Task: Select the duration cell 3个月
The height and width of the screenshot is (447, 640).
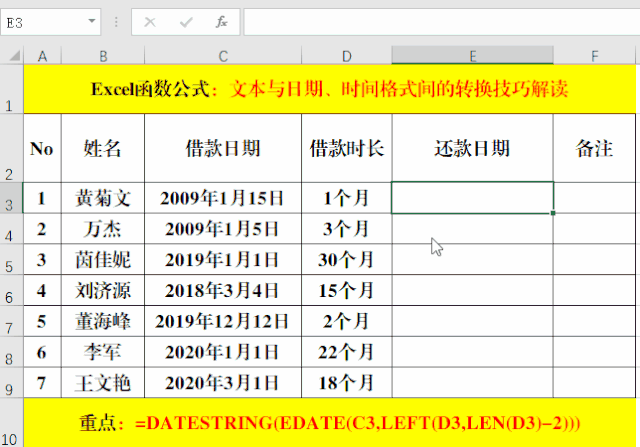Action: (347, 229)
